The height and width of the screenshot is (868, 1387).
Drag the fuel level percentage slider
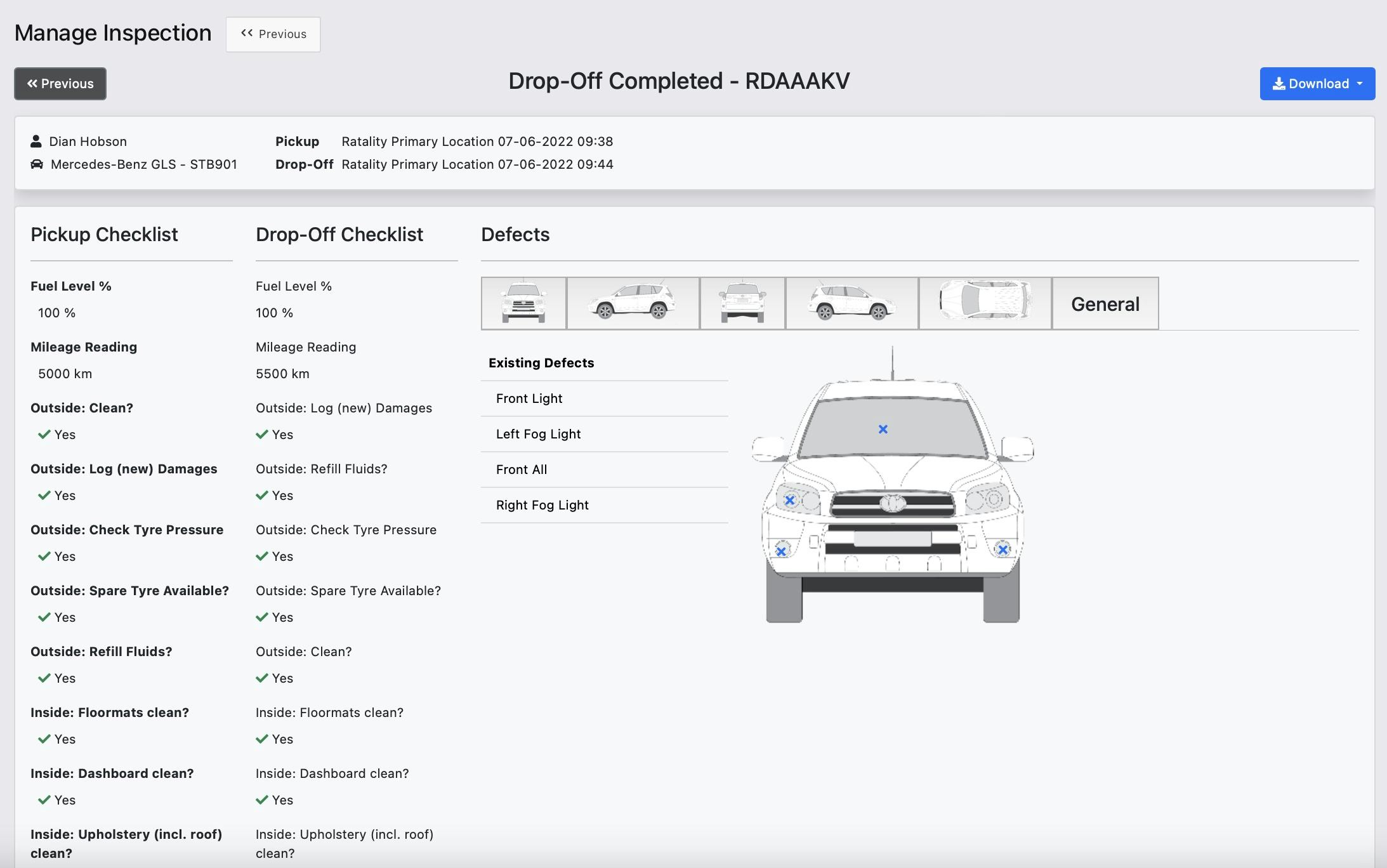[57, 311]
